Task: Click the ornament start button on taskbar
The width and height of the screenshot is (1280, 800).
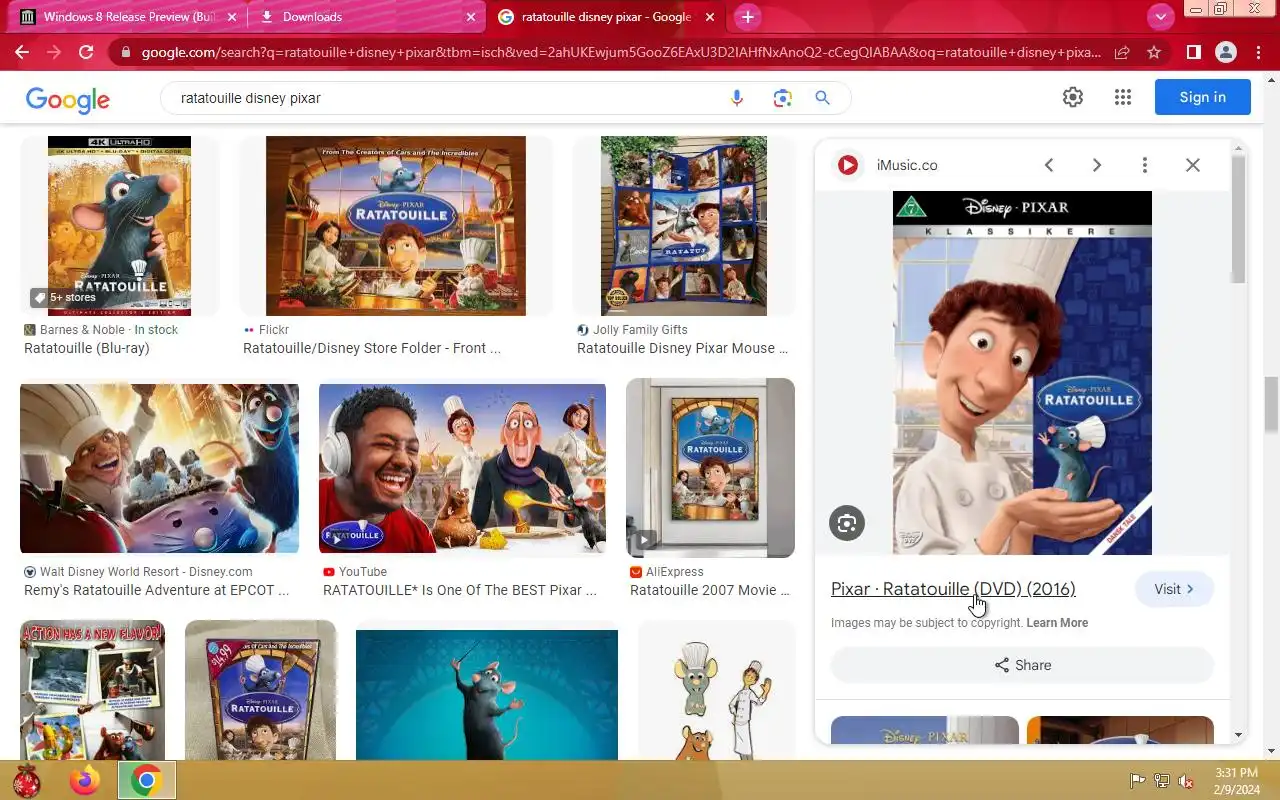Action: (27, 780)
